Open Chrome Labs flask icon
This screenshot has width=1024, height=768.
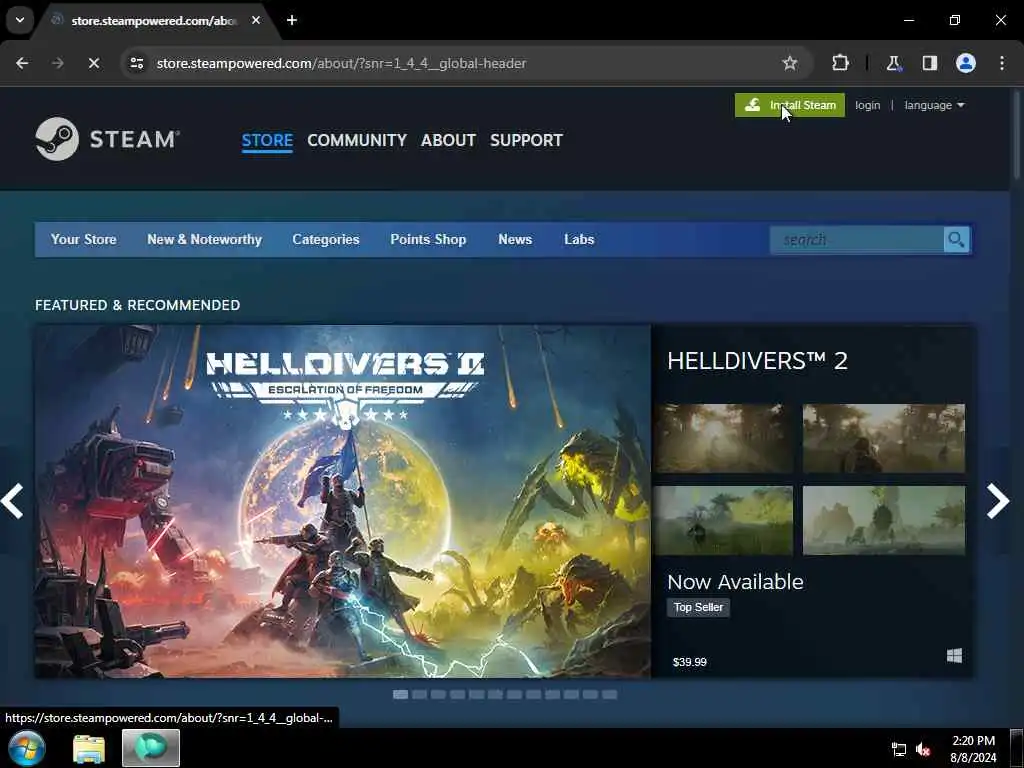(x=893, y=63)
